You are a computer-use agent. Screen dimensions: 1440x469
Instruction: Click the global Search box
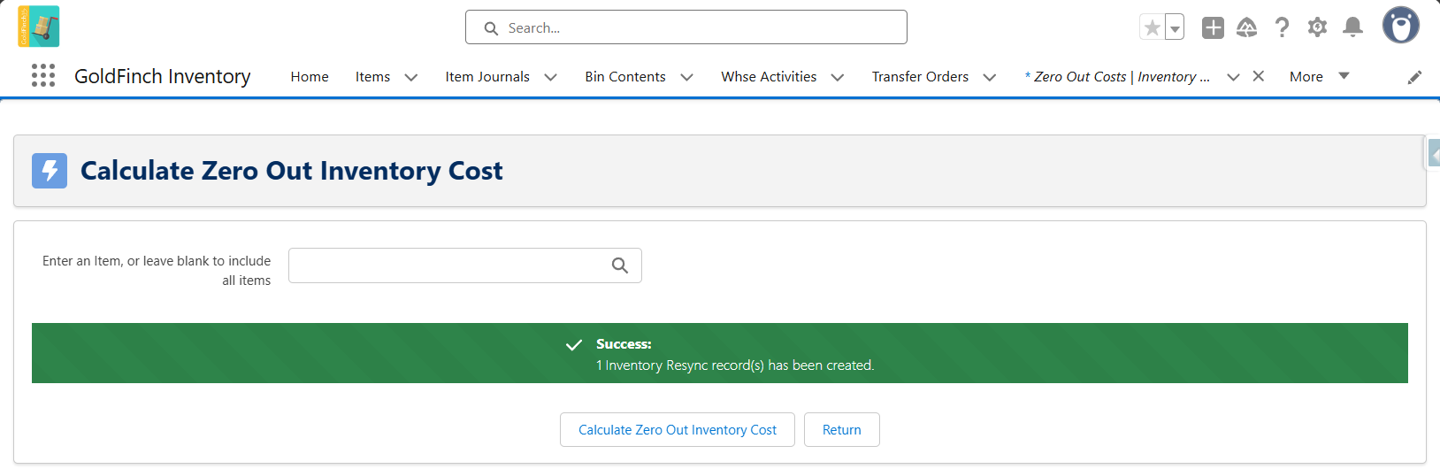[686, 27]
